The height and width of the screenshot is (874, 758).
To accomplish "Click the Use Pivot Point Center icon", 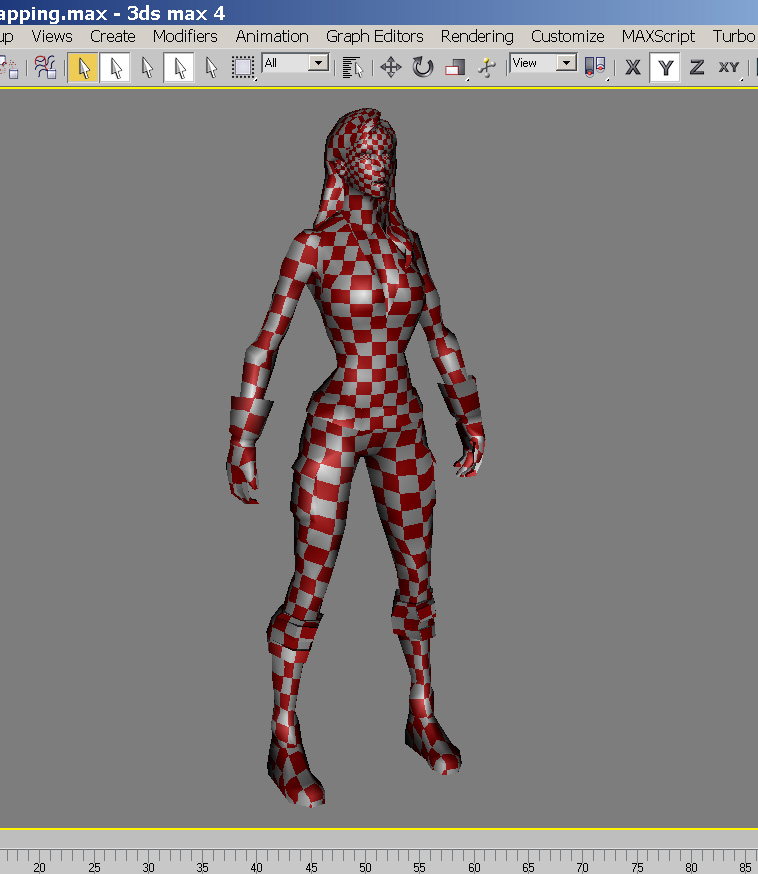I will tap(595, 68).
